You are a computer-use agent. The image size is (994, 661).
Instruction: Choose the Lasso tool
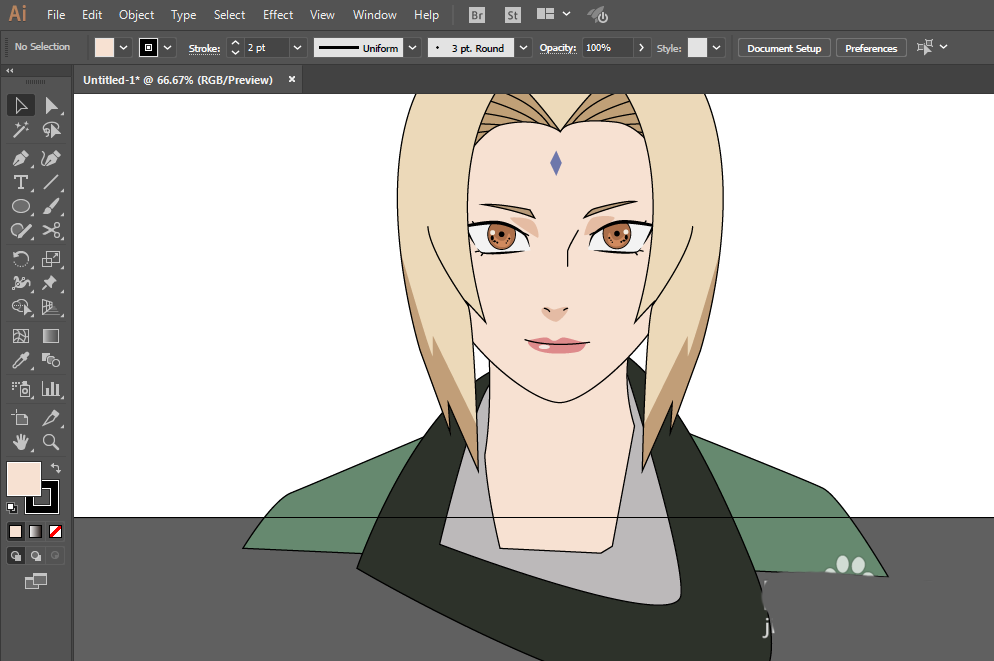tap(51, 130)
